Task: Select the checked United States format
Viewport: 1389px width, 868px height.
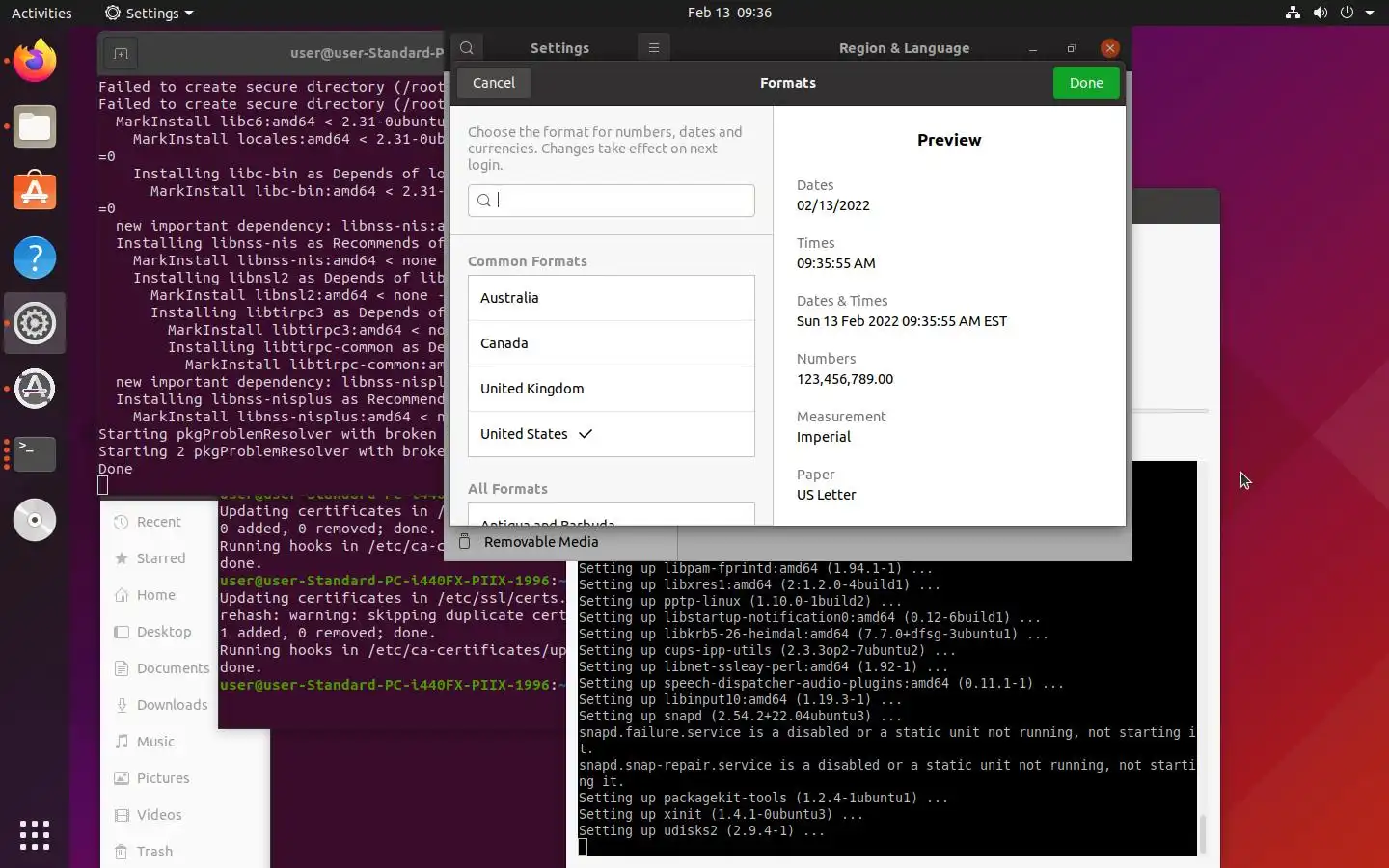Action: (x=612, y=434)
